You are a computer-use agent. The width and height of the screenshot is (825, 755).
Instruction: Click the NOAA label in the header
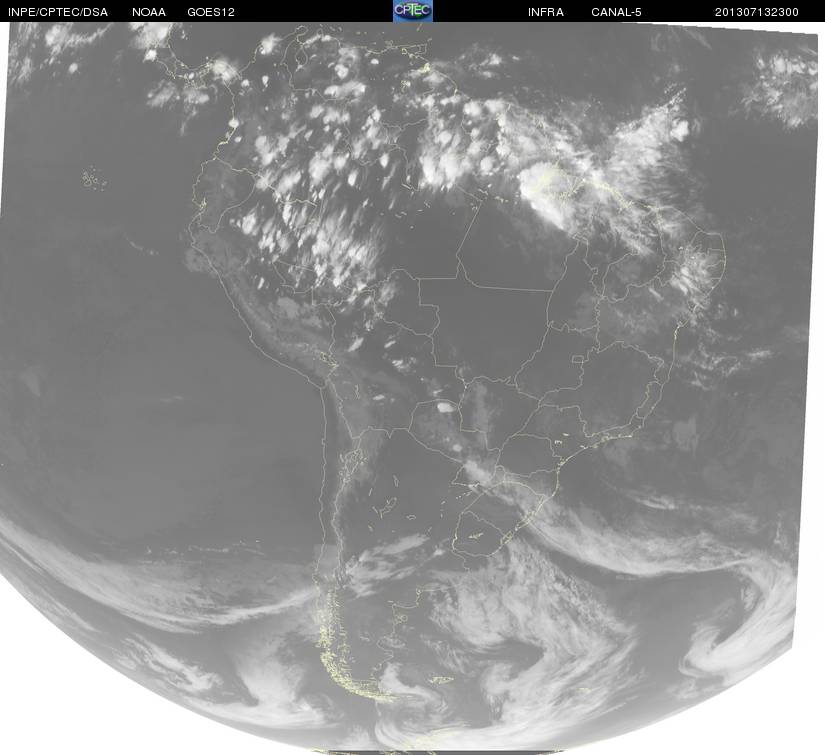(x=149, y=12)
